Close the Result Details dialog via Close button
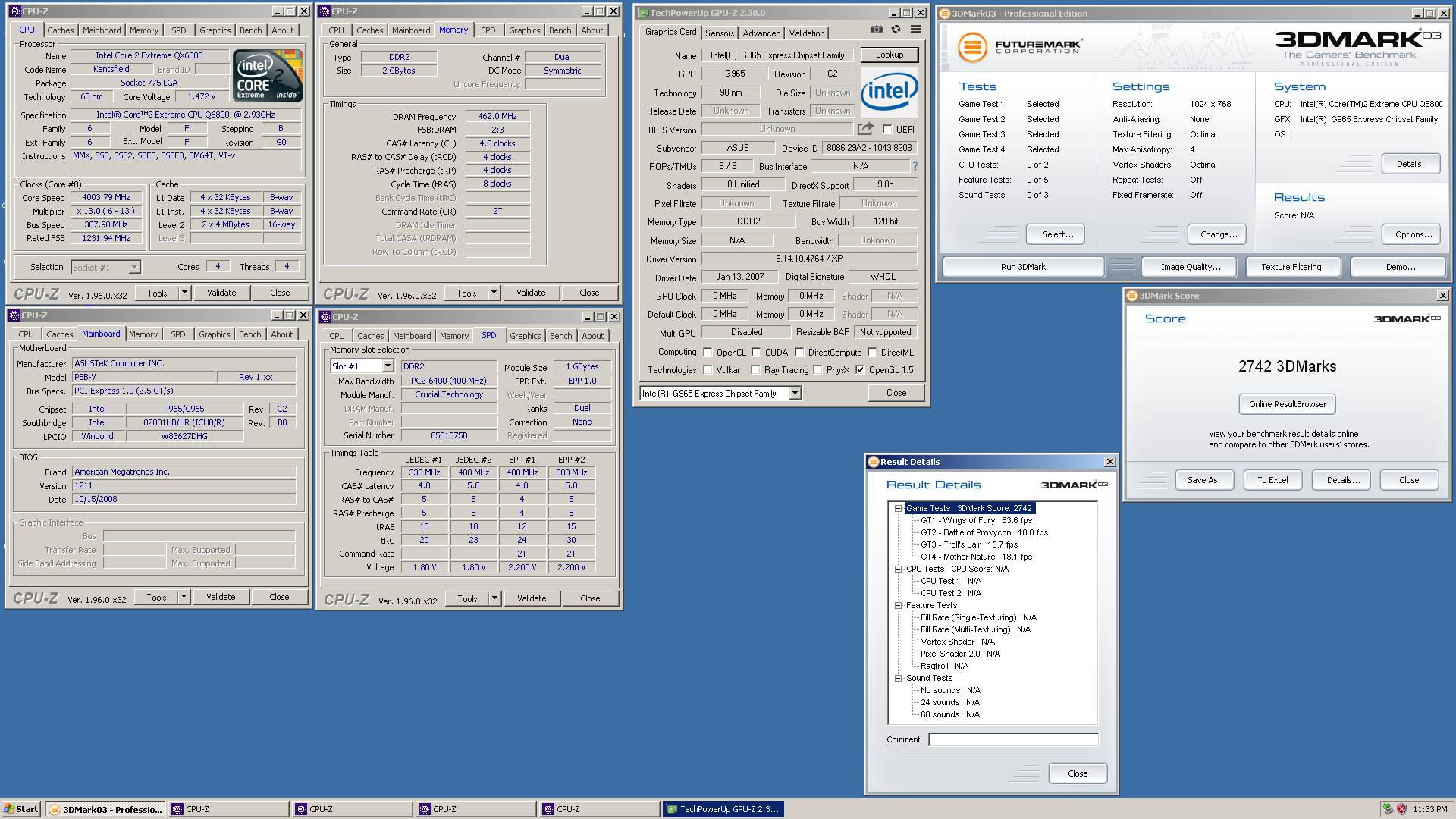This screenshot has width=1456, height=819. (x=1077, y=773)
